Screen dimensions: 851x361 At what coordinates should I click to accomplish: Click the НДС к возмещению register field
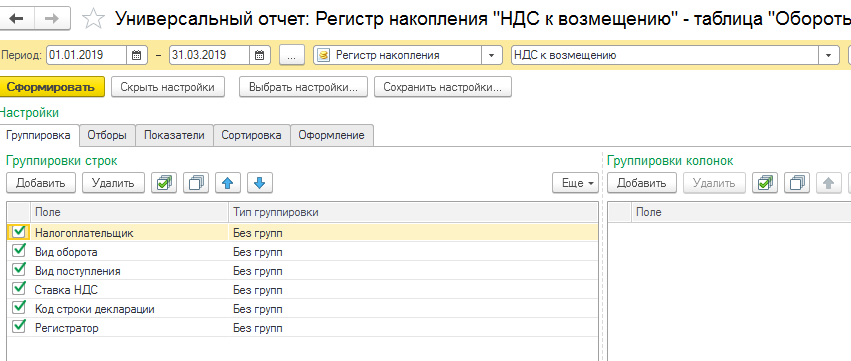pos(665,55)
